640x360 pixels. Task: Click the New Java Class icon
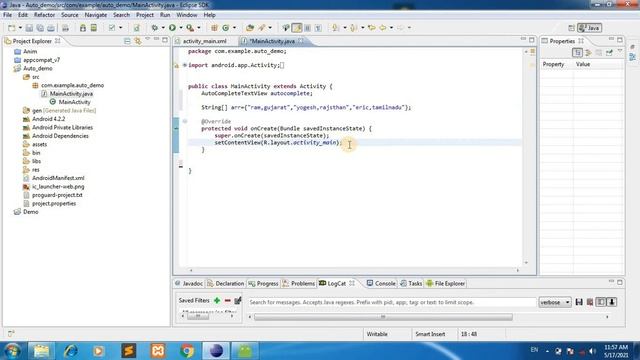226,28
